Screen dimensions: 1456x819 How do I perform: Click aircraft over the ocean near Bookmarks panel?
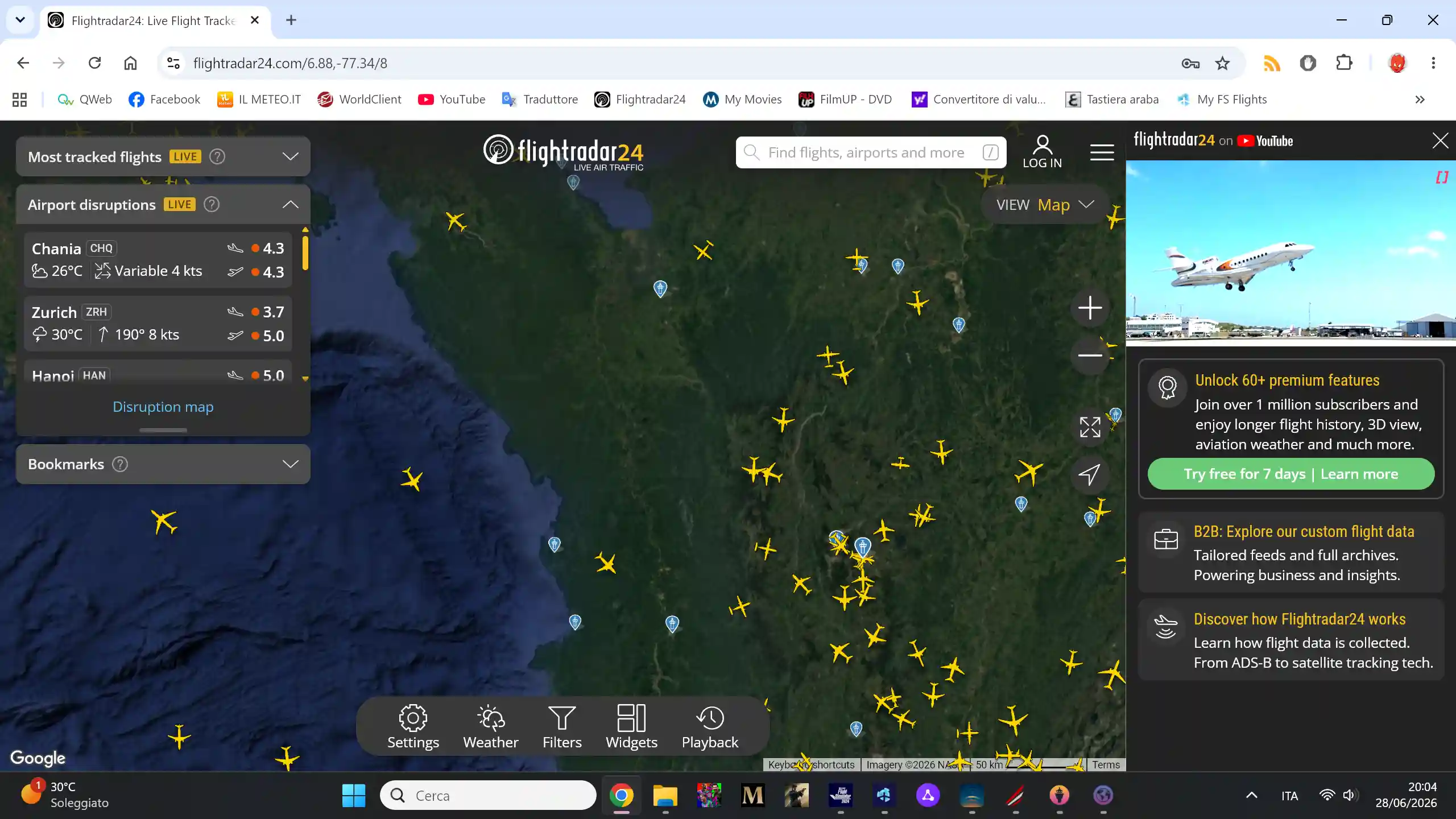point(164,521)
